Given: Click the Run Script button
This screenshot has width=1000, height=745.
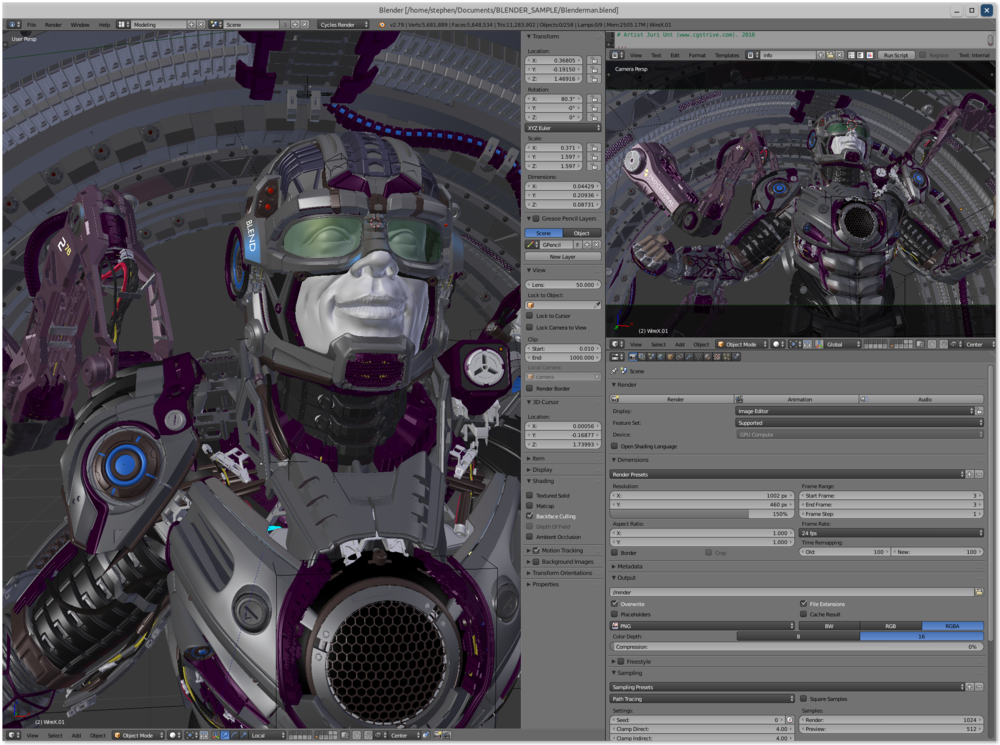Looking at the screenshot, I should point(894,55).
